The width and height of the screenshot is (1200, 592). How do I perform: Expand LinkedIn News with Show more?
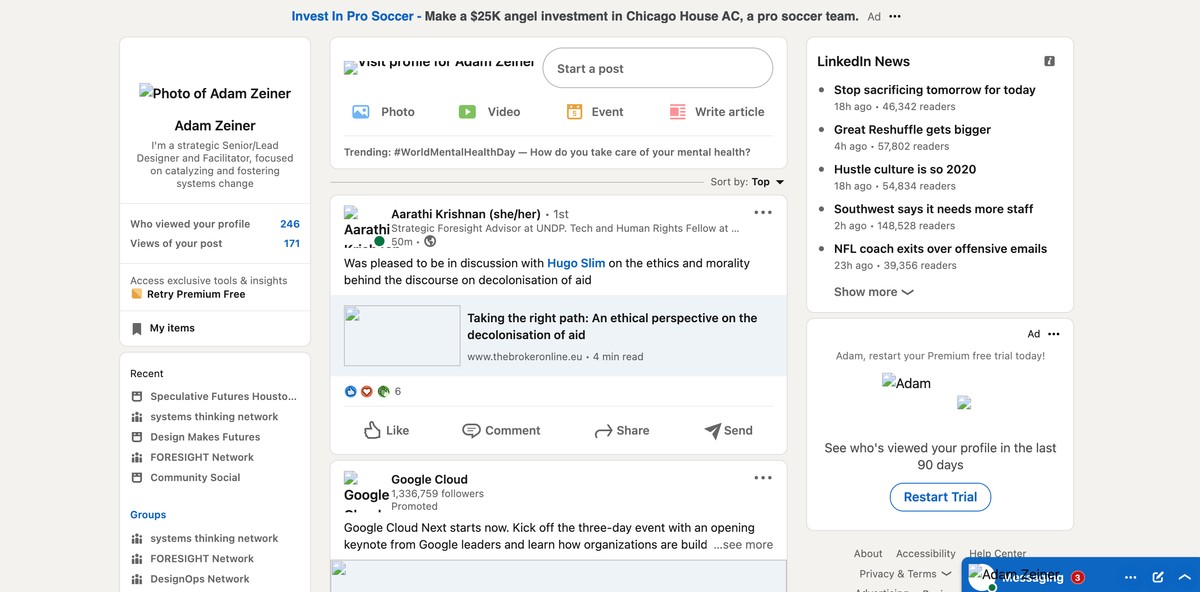[x=874, y=292]
